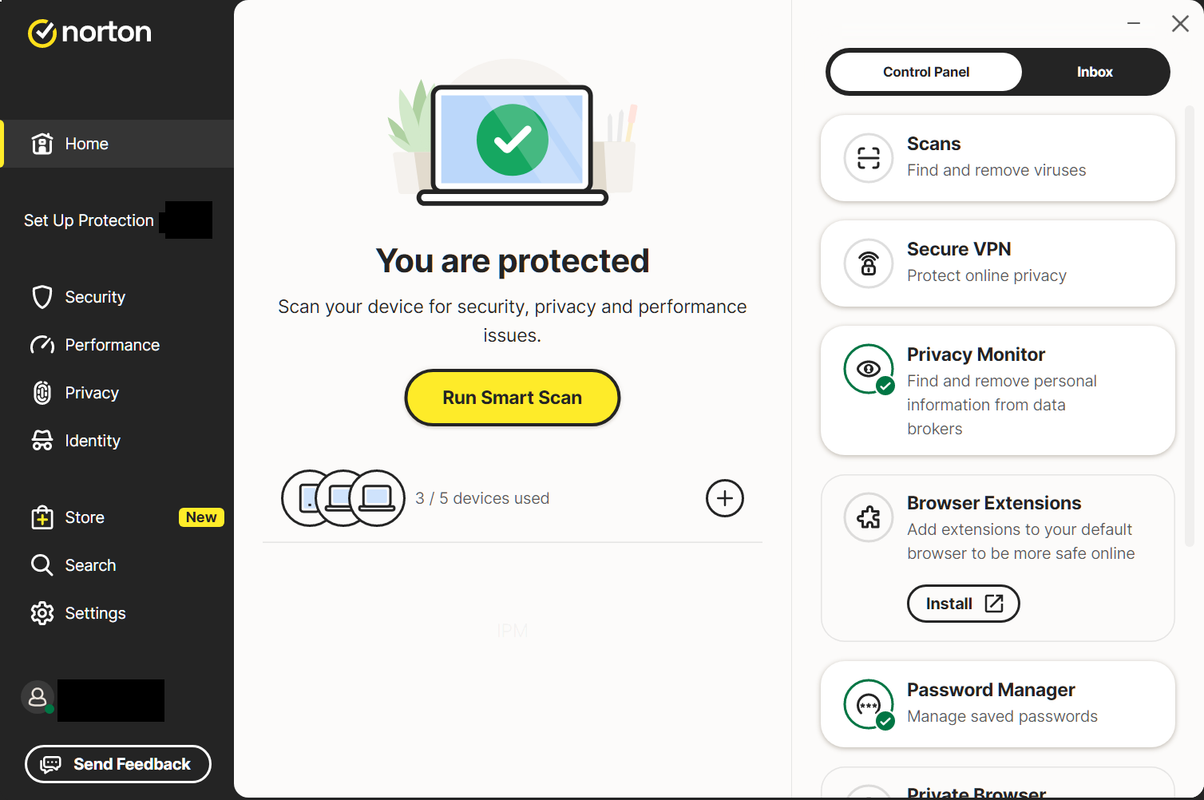Click the Search magnifier icon
Screen dimensions: 1204x800
point(42,565)
